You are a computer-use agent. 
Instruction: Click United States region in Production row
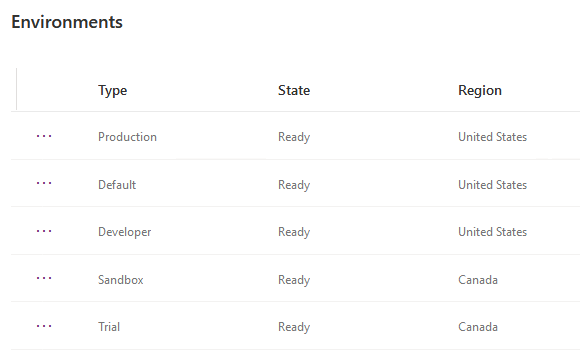(492, 137)
